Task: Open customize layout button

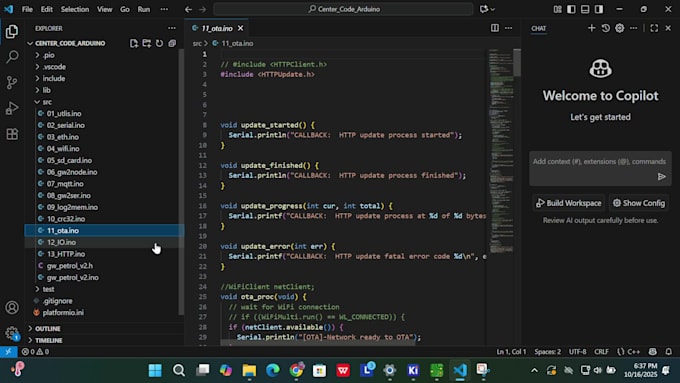Action: (557, 9)
